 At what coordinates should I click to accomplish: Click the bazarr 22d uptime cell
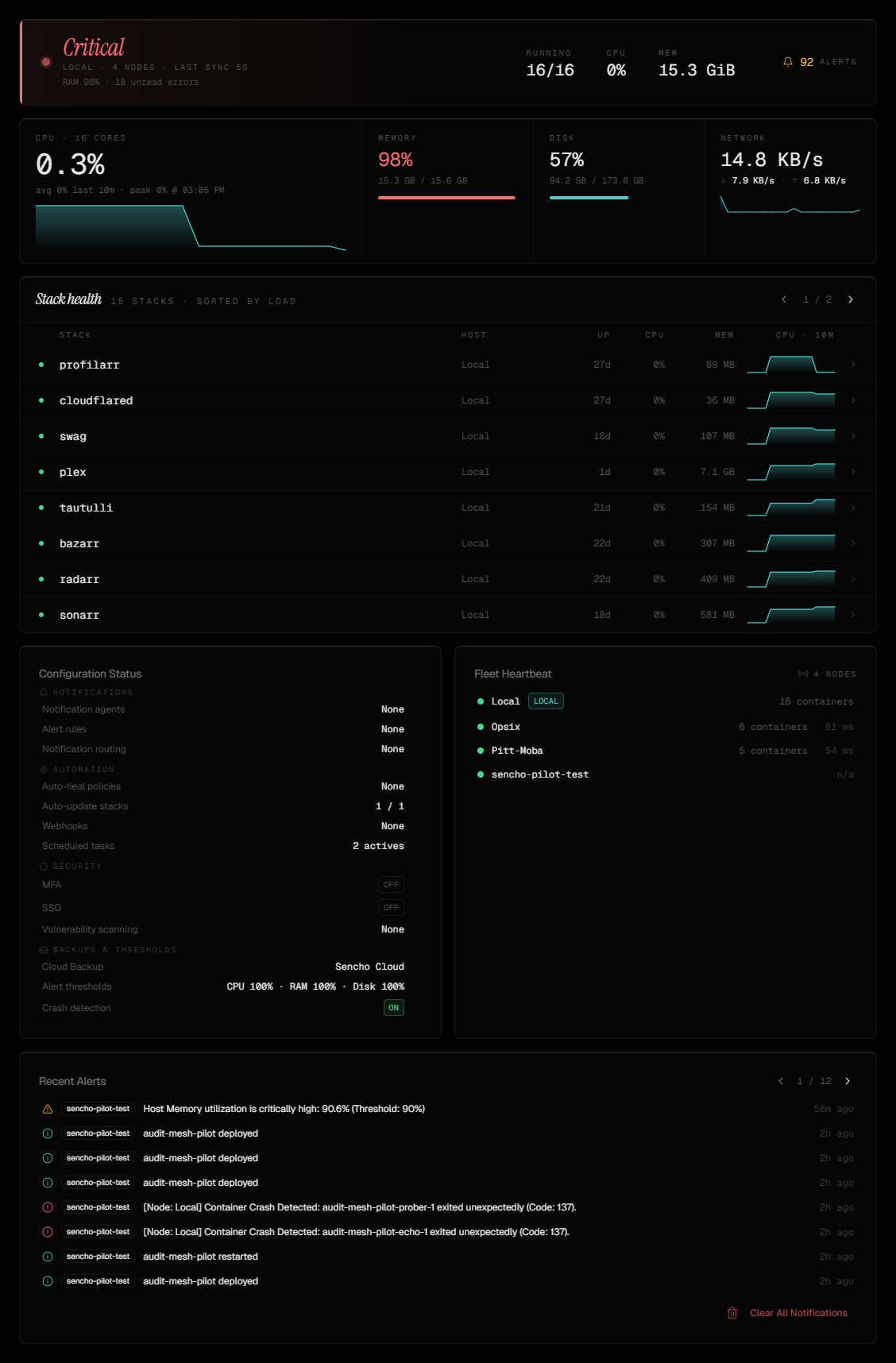[602, 543]
